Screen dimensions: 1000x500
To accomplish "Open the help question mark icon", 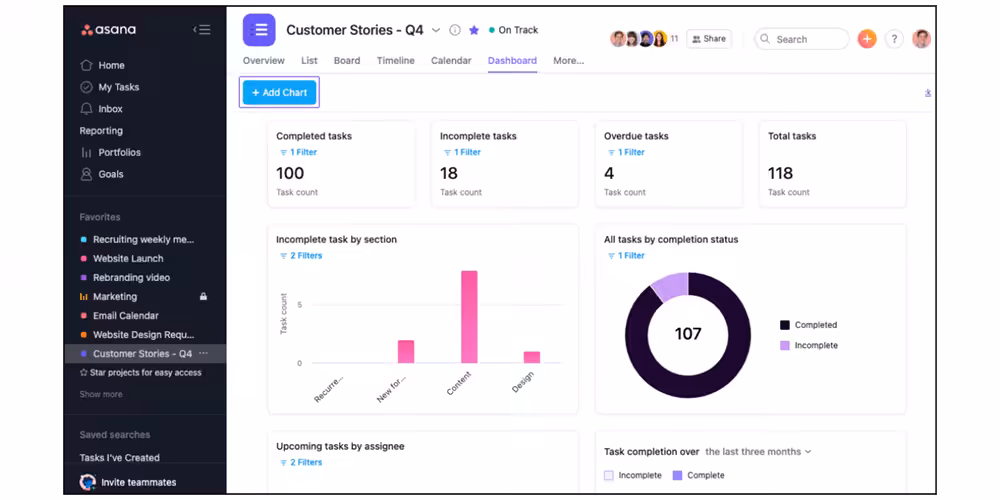I will pos(895,39).
